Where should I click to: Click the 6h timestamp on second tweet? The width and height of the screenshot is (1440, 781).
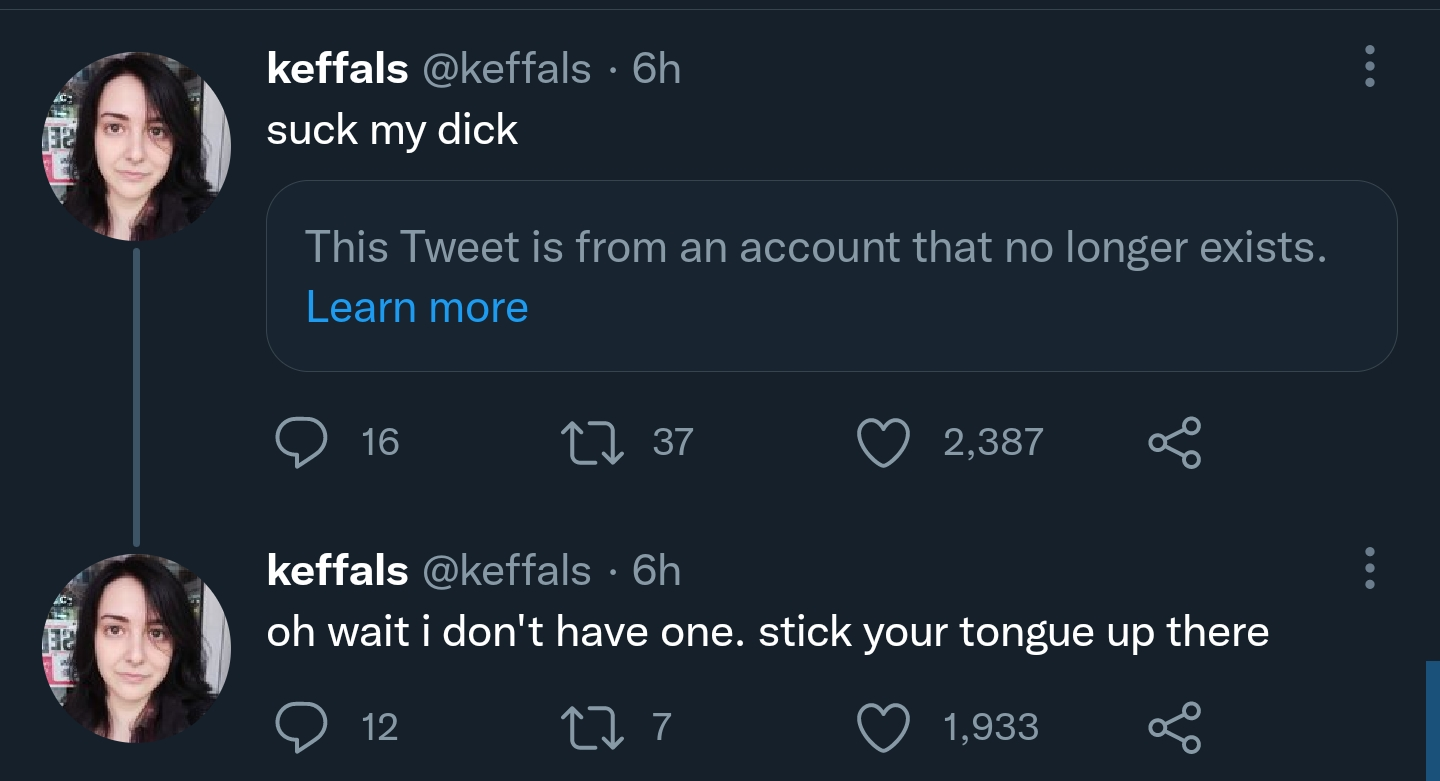(657, 571)
